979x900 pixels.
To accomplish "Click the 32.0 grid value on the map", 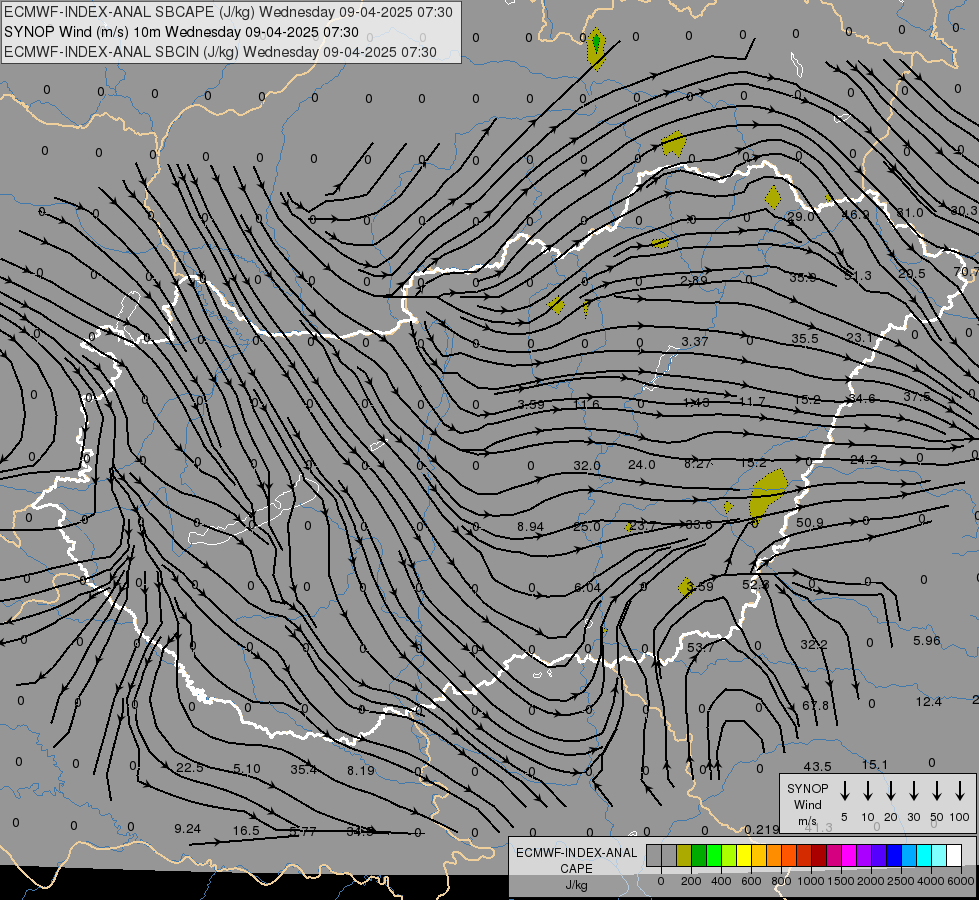I will [587, 466].
